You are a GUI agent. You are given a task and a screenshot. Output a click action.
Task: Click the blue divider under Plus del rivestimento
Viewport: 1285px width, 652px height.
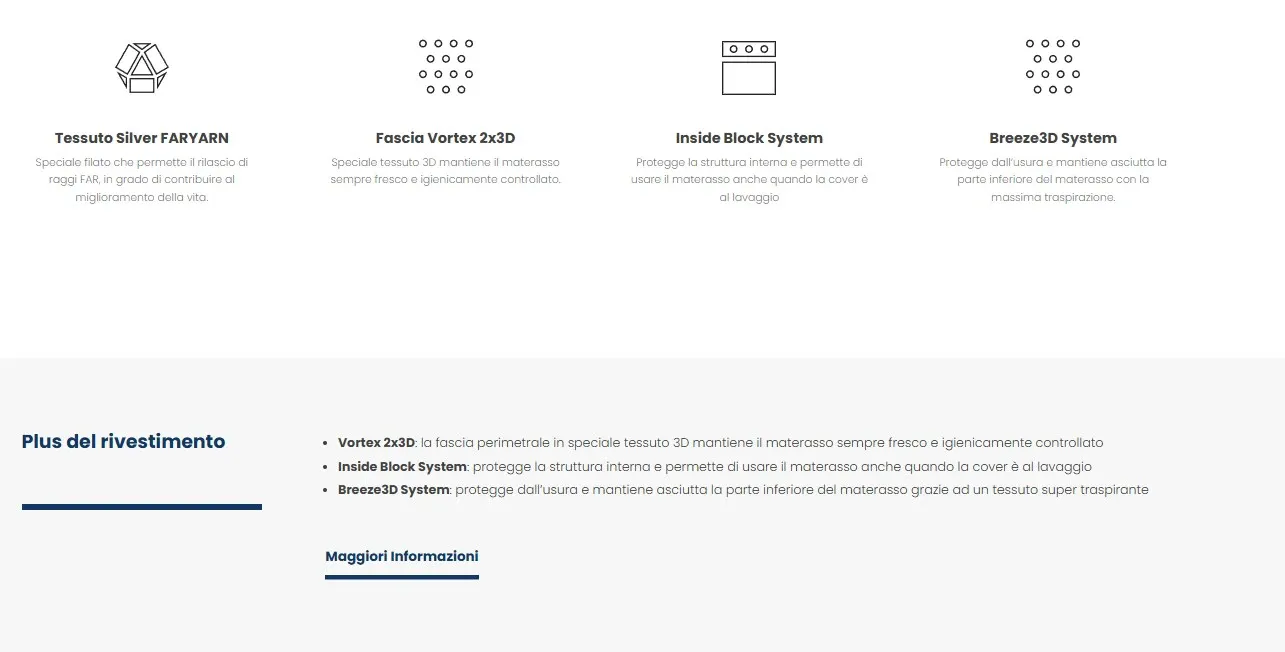click(142, 507)
